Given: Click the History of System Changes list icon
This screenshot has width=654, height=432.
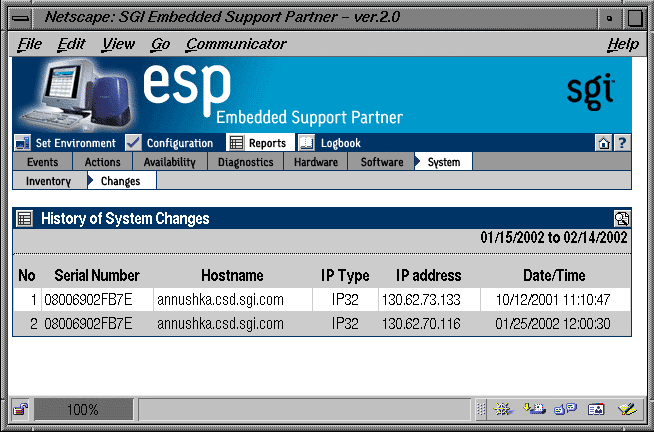Looking at the screenshot, I should 24,219.
